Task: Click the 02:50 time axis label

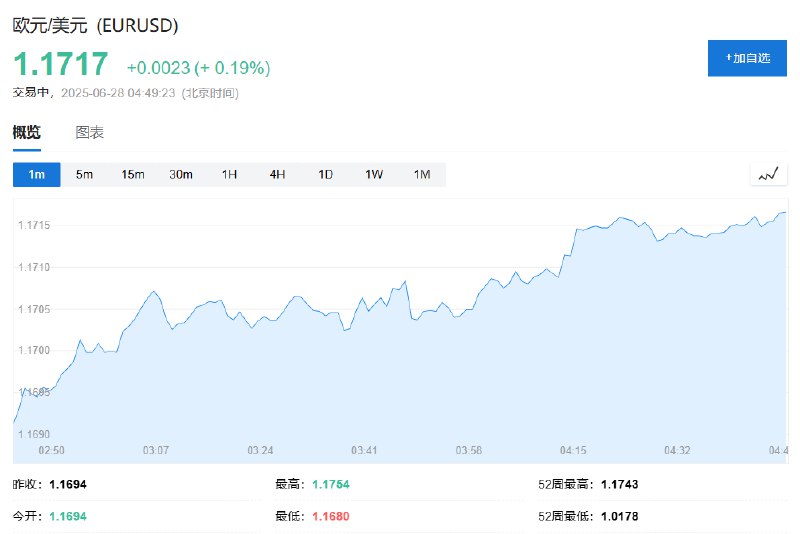Action: click(52, 450)
